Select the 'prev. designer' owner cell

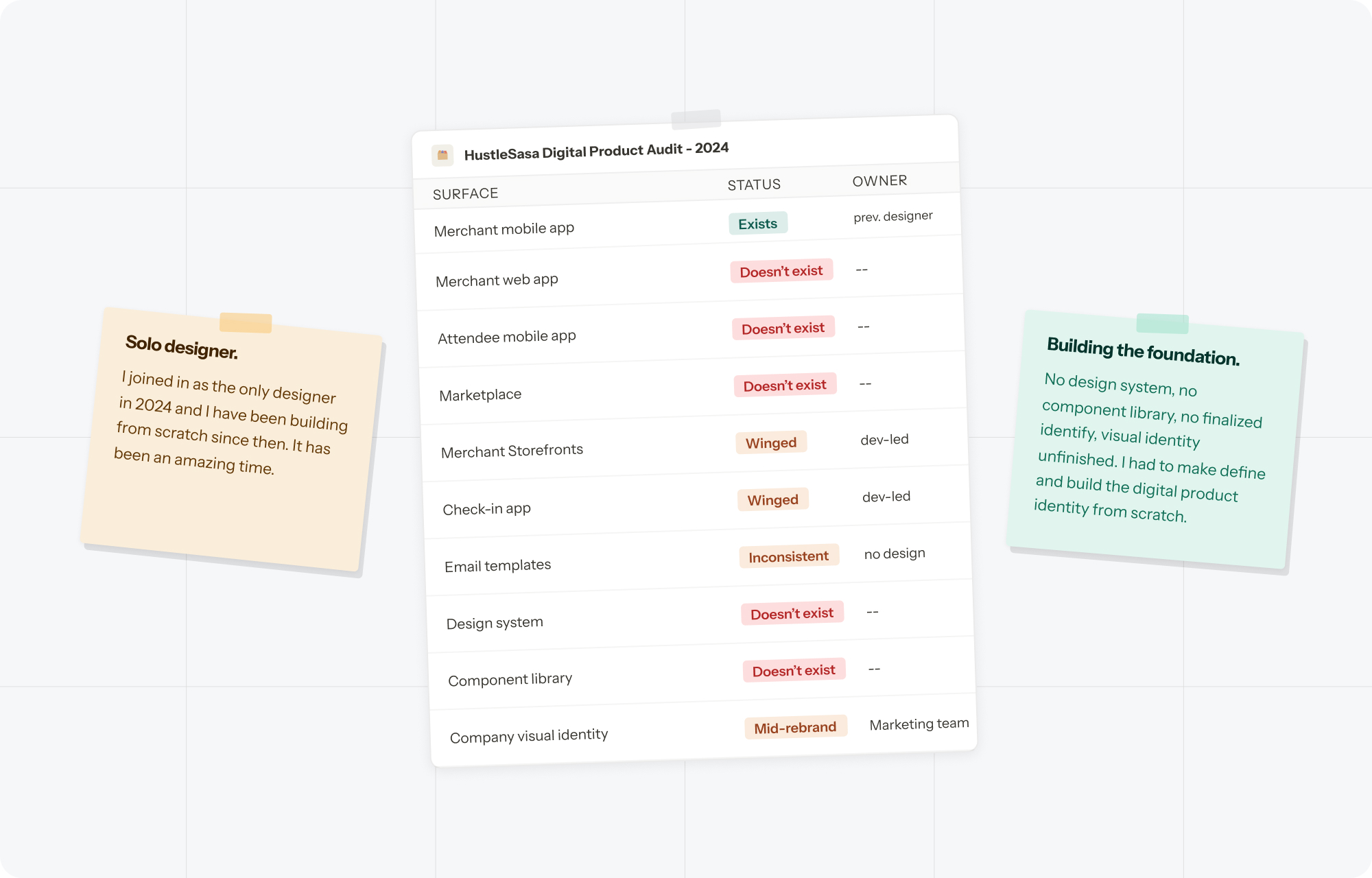893,216
